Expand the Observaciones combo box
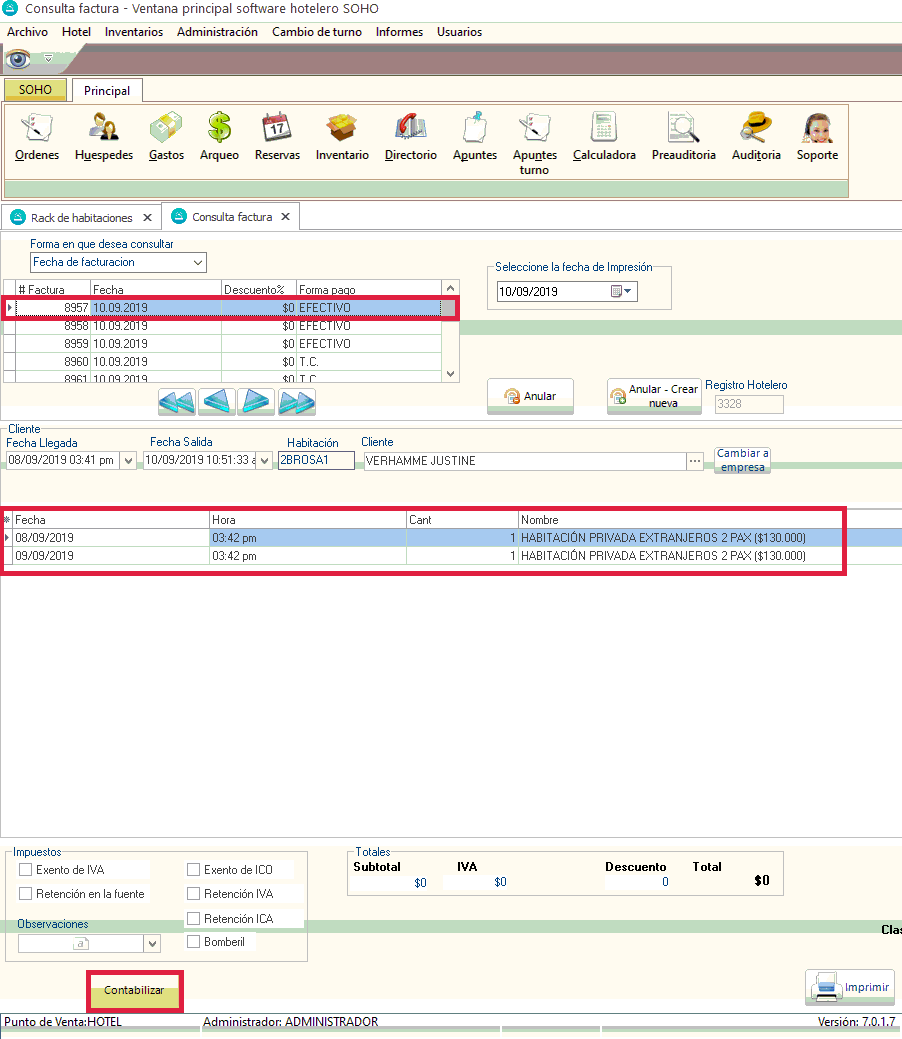902x1039 pixels. click(152, 943)
